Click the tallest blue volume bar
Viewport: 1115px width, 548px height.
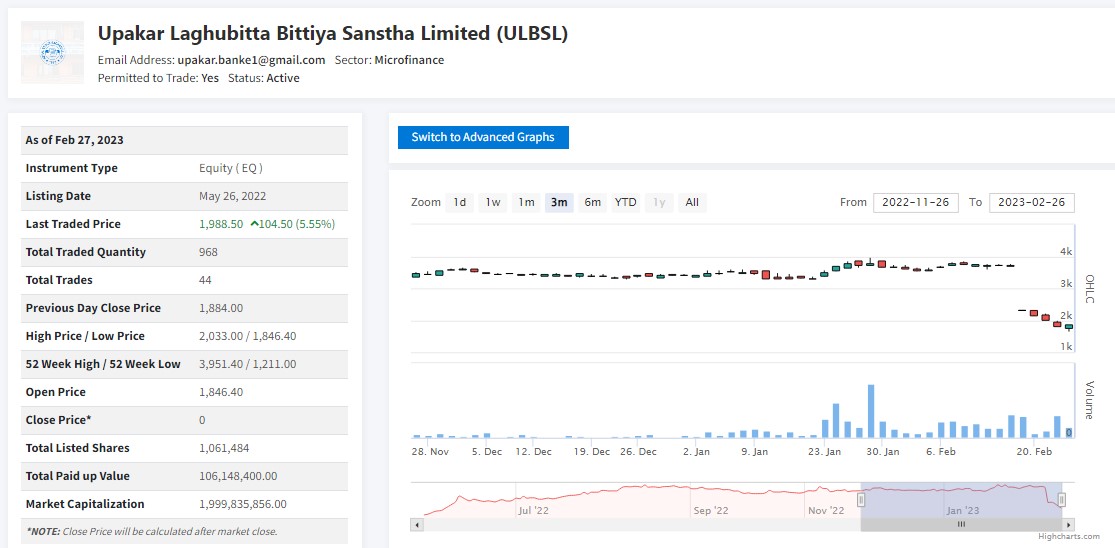point(871,411)
